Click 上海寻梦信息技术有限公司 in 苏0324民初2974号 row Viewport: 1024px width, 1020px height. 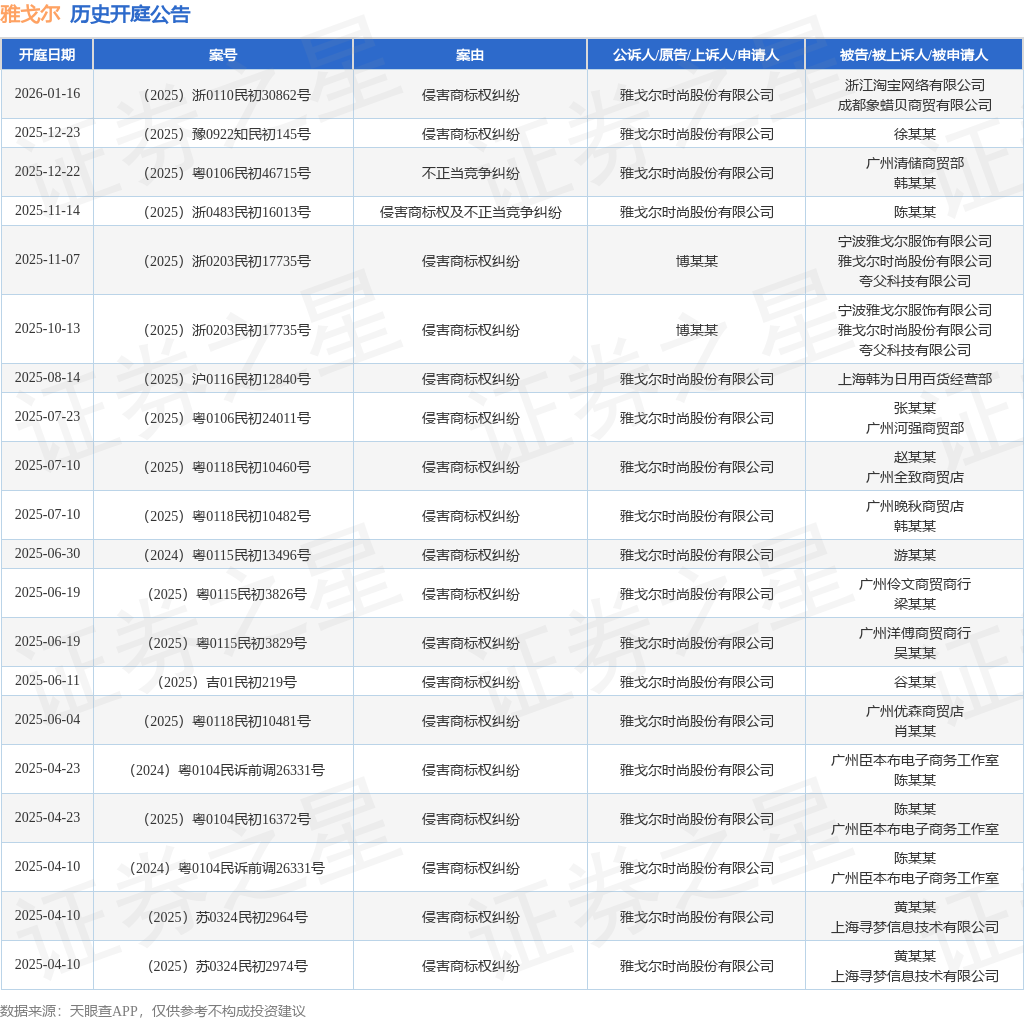pyautogui.click(x=914, y=977)
